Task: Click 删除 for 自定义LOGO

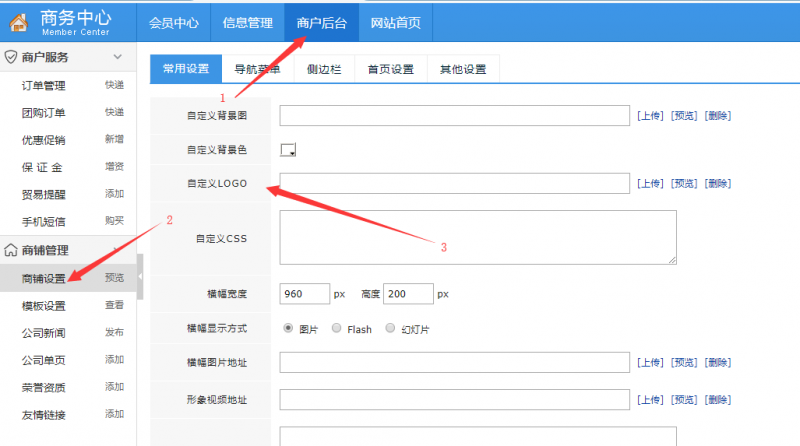Action: 718,183
